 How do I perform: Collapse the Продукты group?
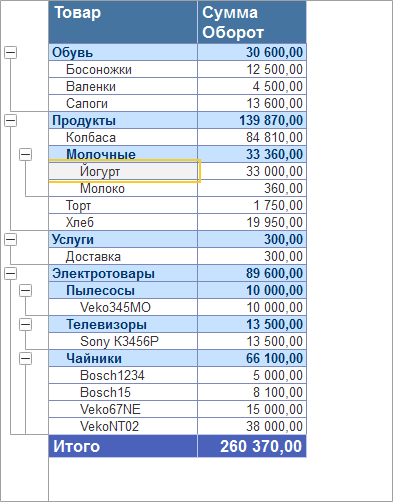(x=10, y=121)
